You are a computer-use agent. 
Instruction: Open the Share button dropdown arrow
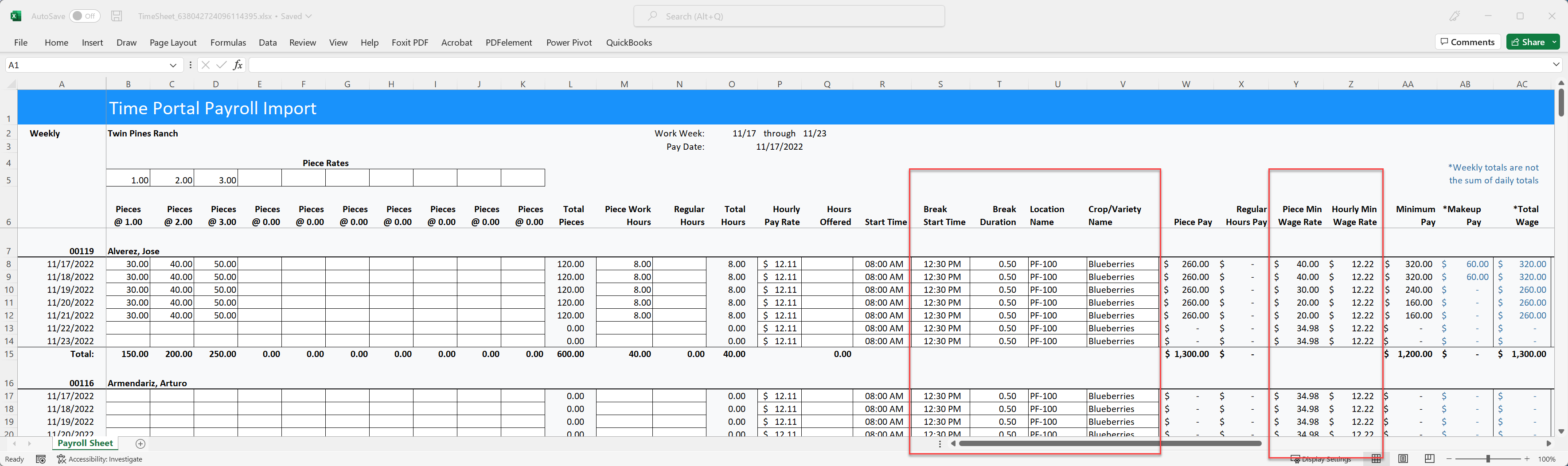coord(1554,42)
